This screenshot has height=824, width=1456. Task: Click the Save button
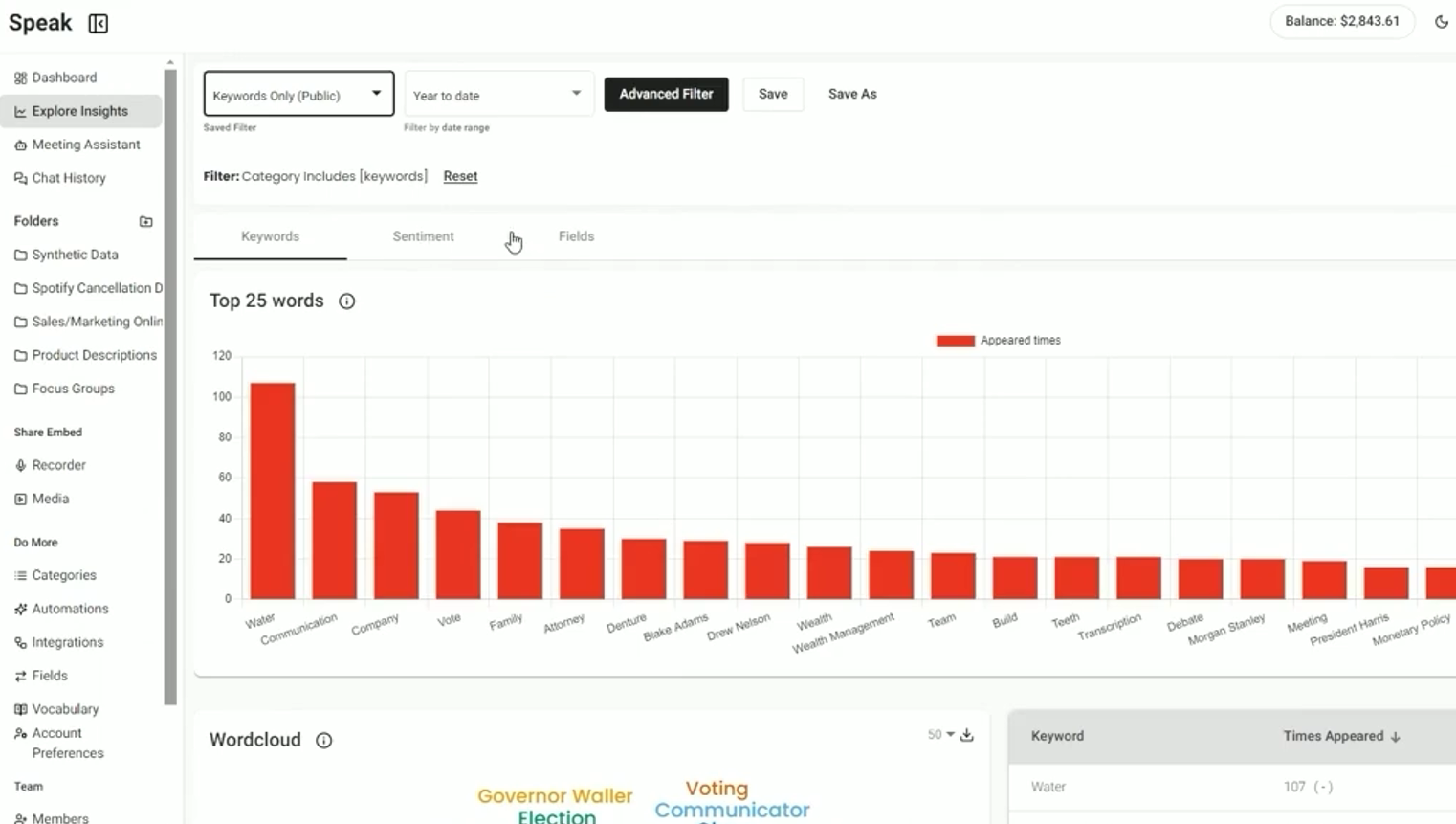773,94
